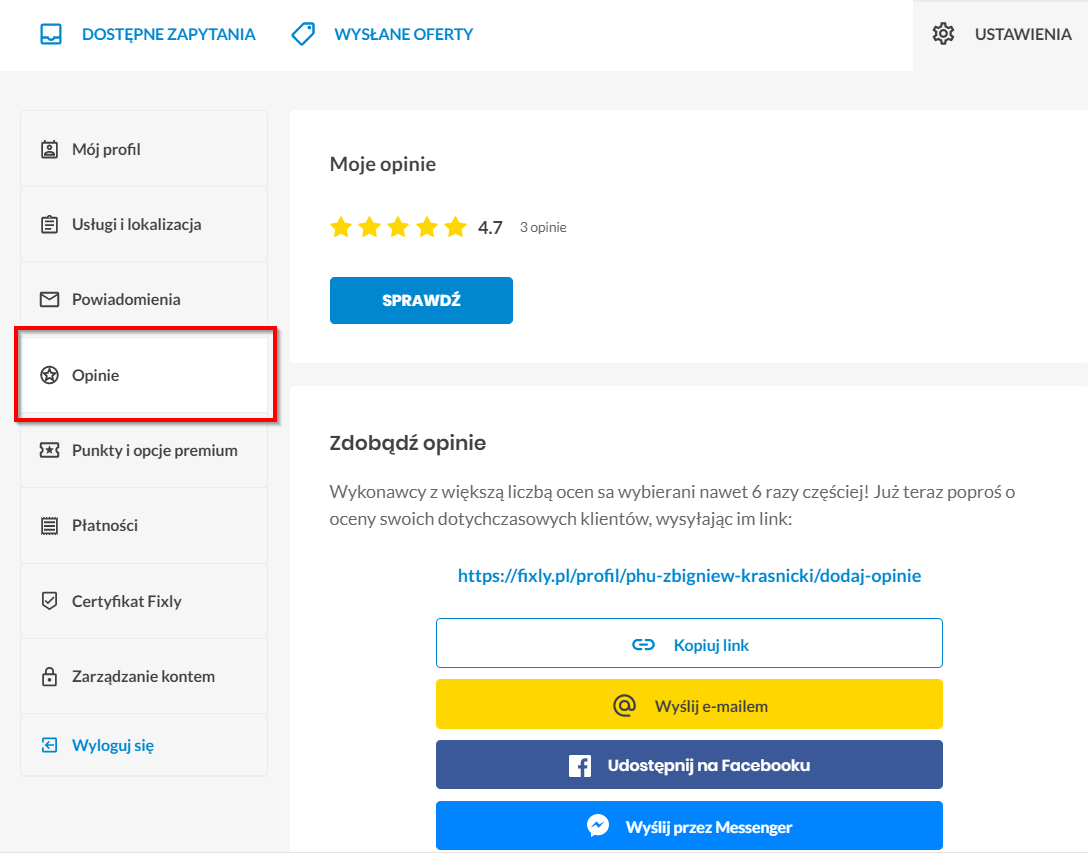1088x853 pixels.
Task: Click the Udostępnij na Facebooku button
Action: pos(689,764)
